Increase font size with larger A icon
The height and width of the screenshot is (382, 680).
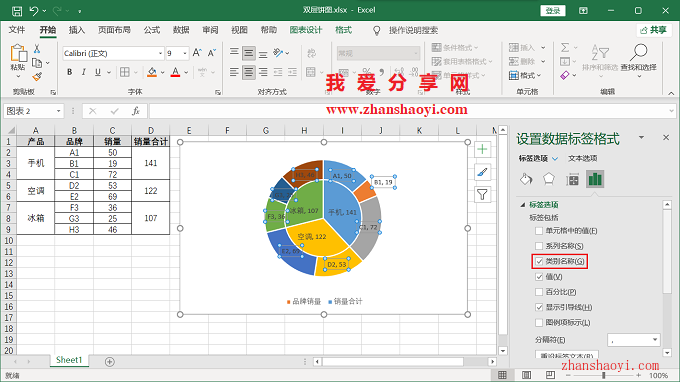tap(197, 53)
